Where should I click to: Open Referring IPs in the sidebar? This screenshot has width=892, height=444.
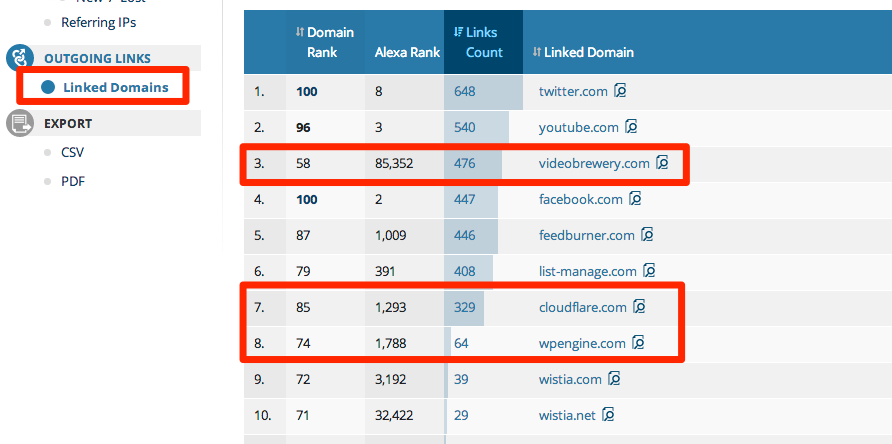click(x=98, y=23)
